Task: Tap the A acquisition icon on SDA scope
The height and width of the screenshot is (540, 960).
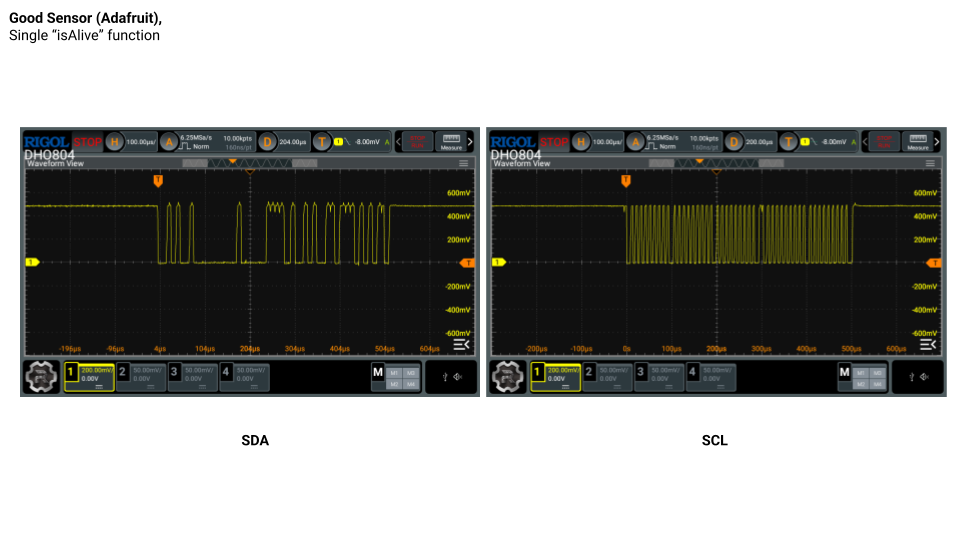Action: point(169,142)
